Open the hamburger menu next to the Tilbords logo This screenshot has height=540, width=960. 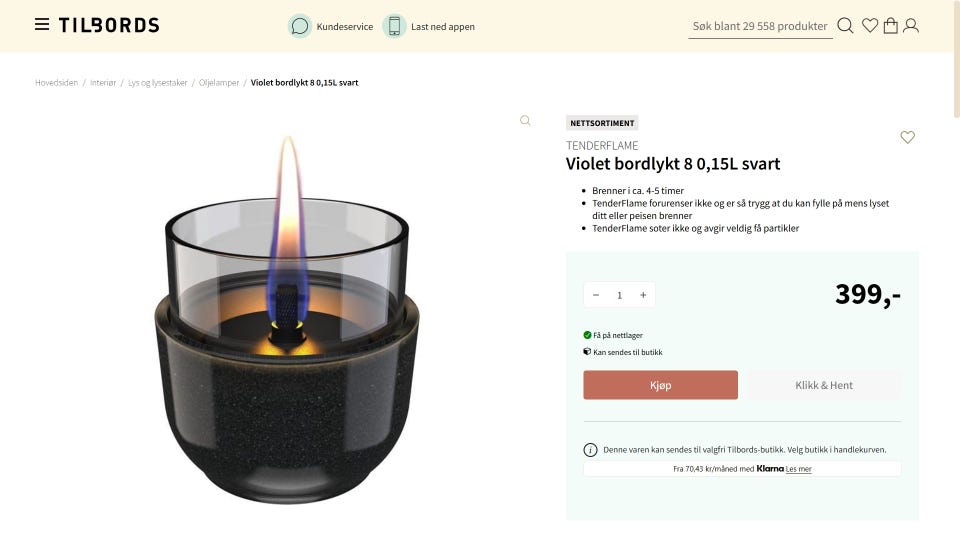click(x=42, y=24)
